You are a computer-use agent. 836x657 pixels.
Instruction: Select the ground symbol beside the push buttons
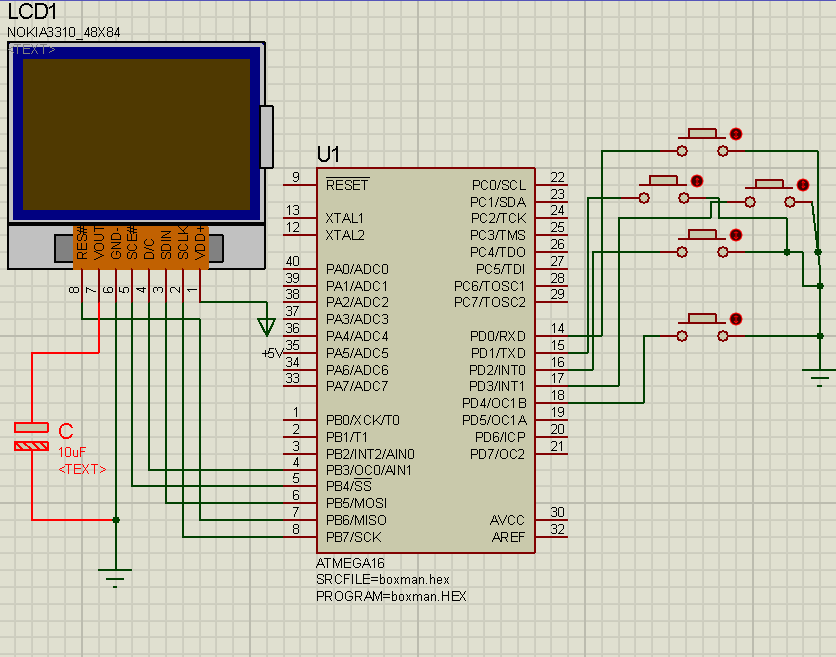(819, 377)
